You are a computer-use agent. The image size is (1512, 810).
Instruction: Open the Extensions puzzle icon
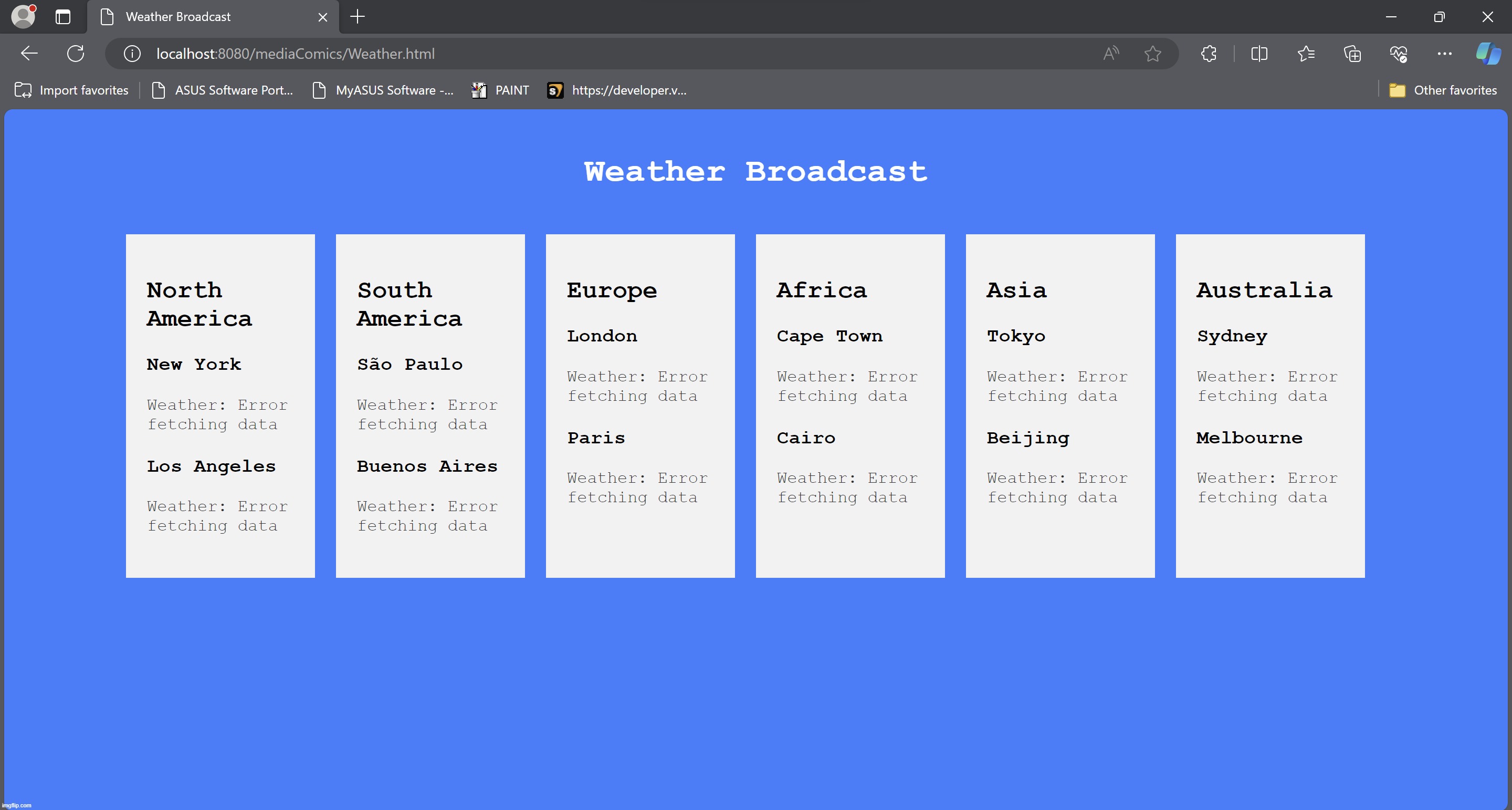pyautogui.click(x=1209, y=54)
